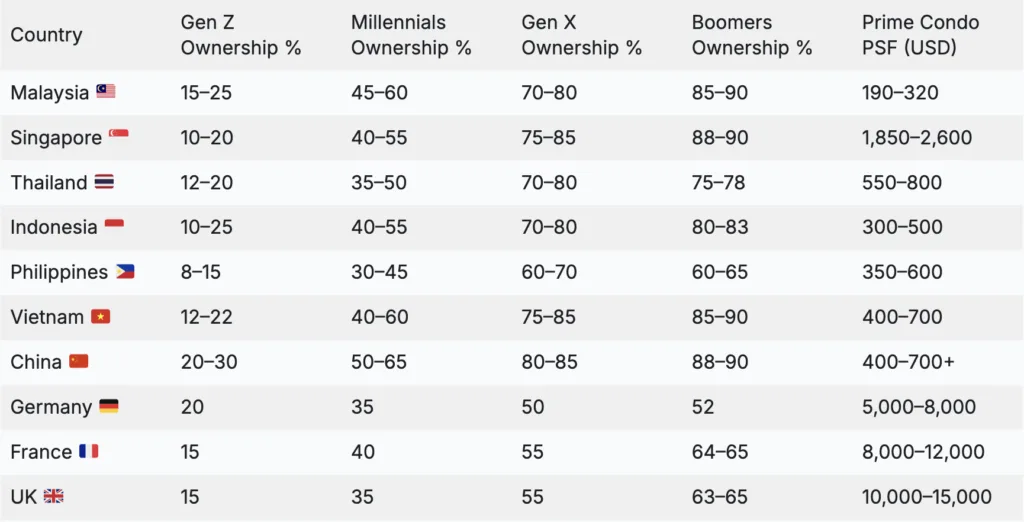Image resolution: width=1024 pixels, height=522 pixels.
Task: Click the France flag icon
Action: click(89, 451)
